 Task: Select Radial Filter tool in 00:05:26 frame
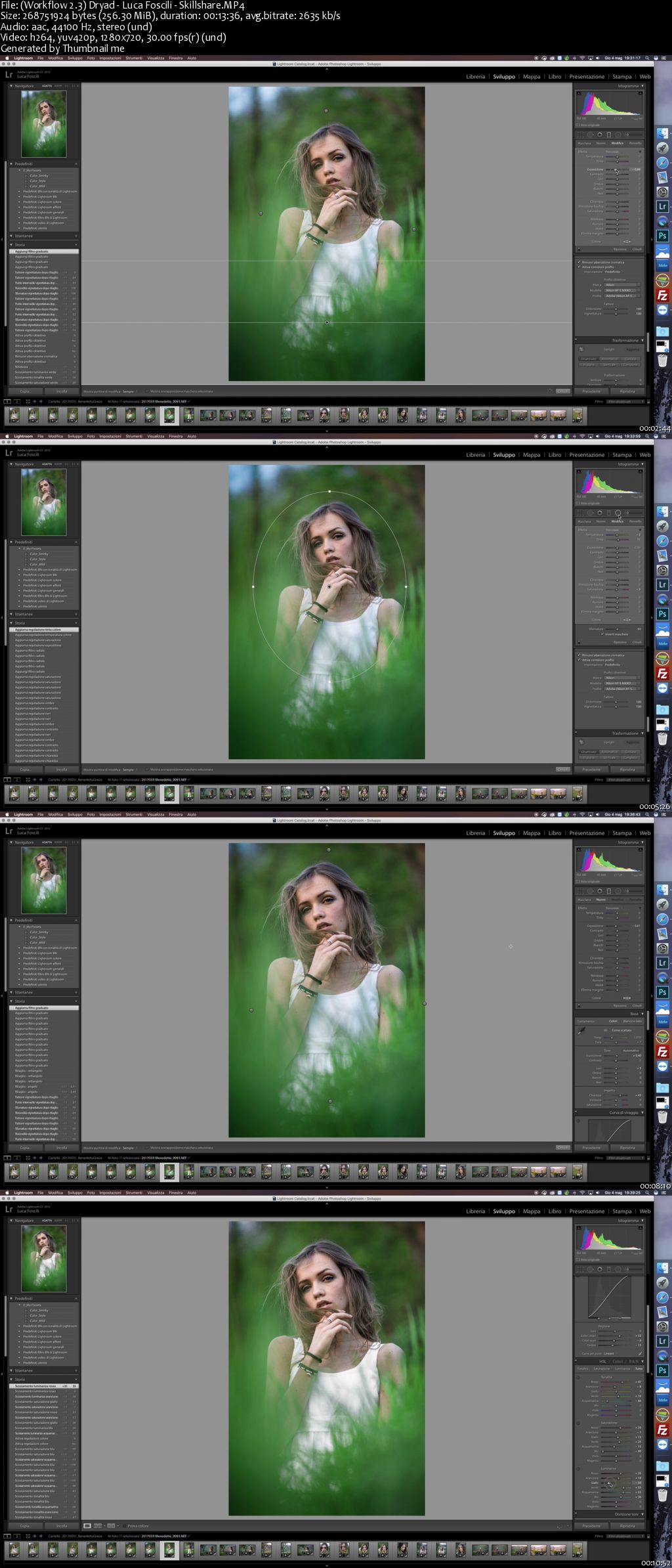(618, 513)
